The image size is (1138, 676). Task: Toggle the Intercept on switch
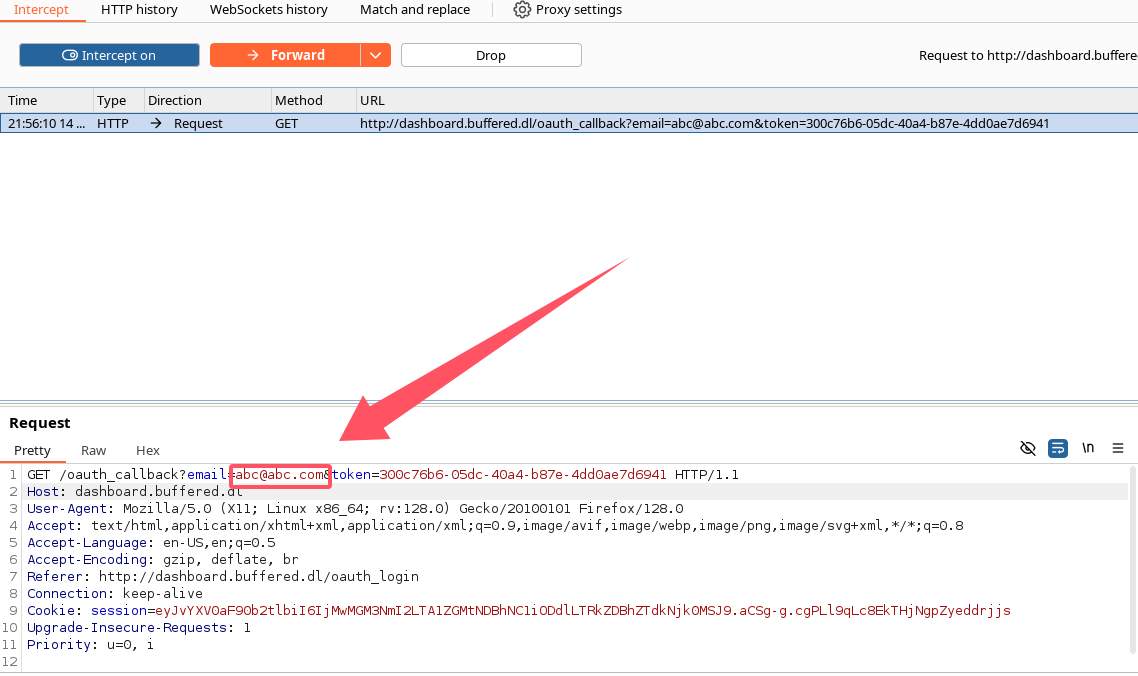point(109,55)
